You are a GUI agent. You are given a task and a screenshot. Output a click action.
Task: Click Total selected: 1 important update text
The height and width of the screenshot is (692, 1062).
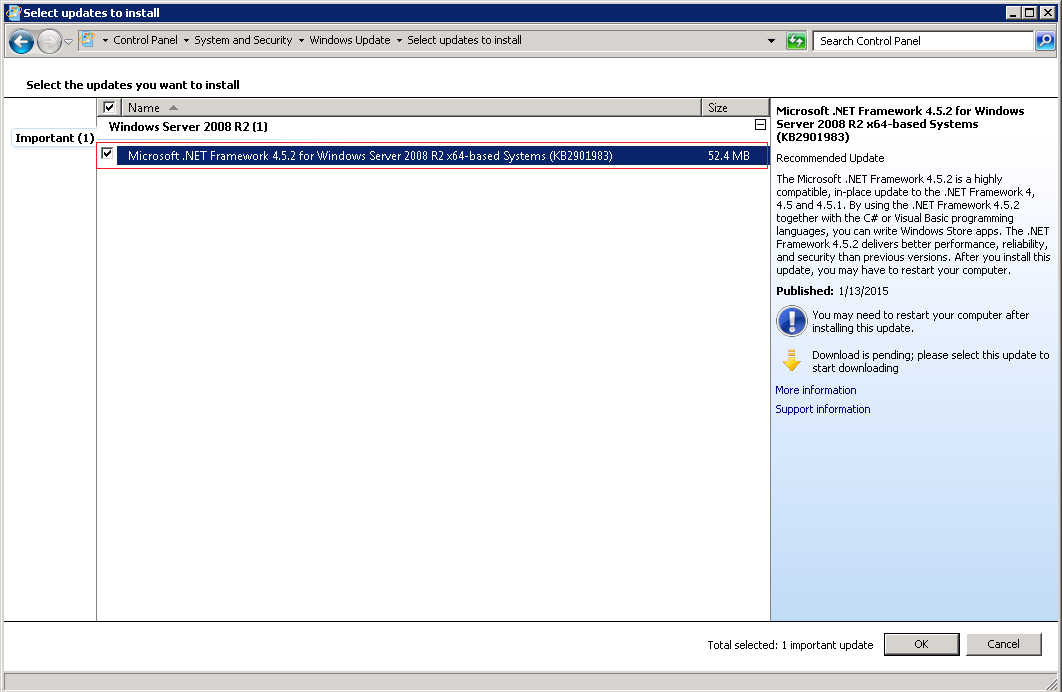tap(790, 645)
